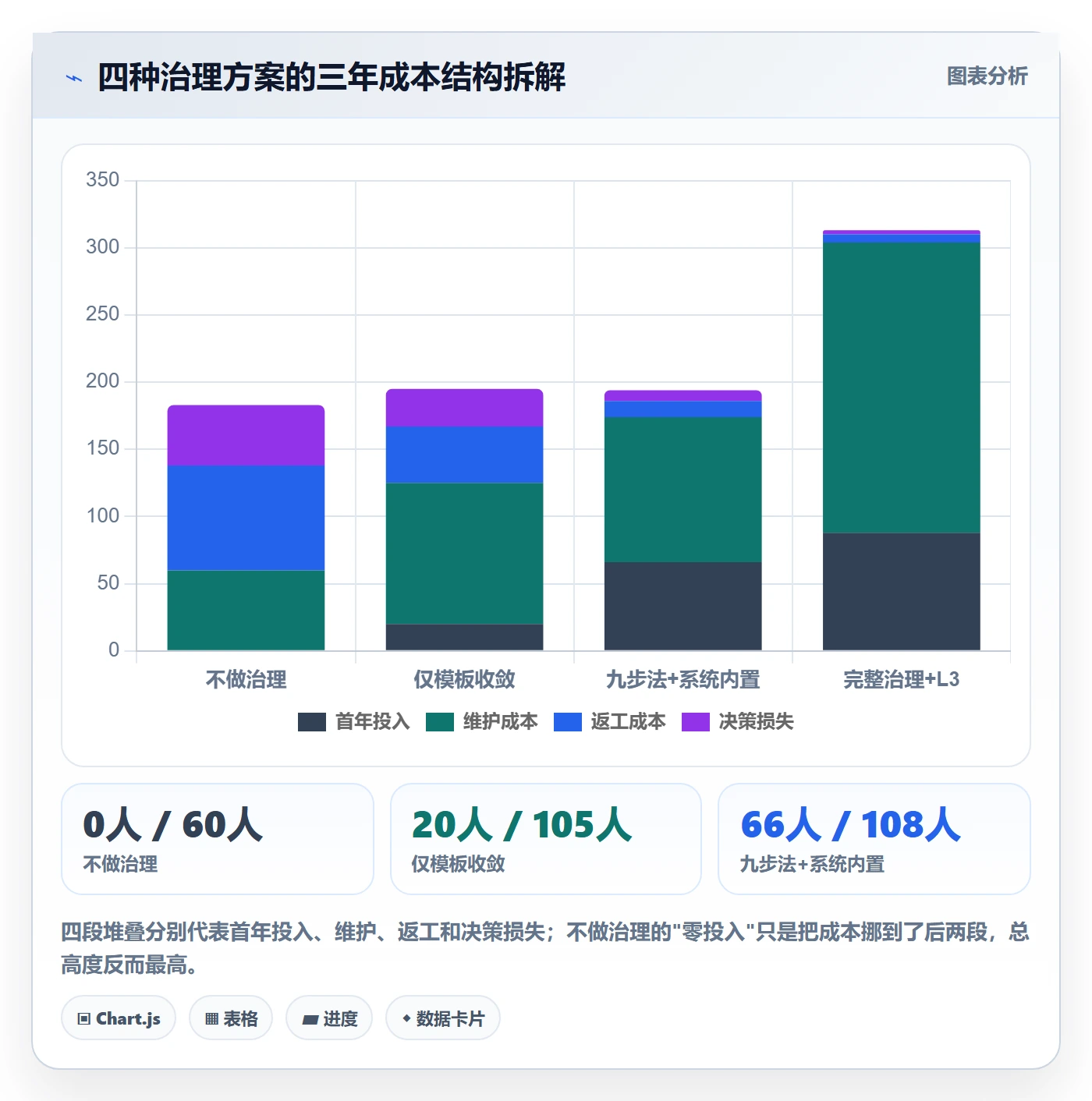The height and width of the screenshot is (1101, 1092).
Task: Click the dark segment of 九步法+系统内置 bar
Action: [682, 607]
